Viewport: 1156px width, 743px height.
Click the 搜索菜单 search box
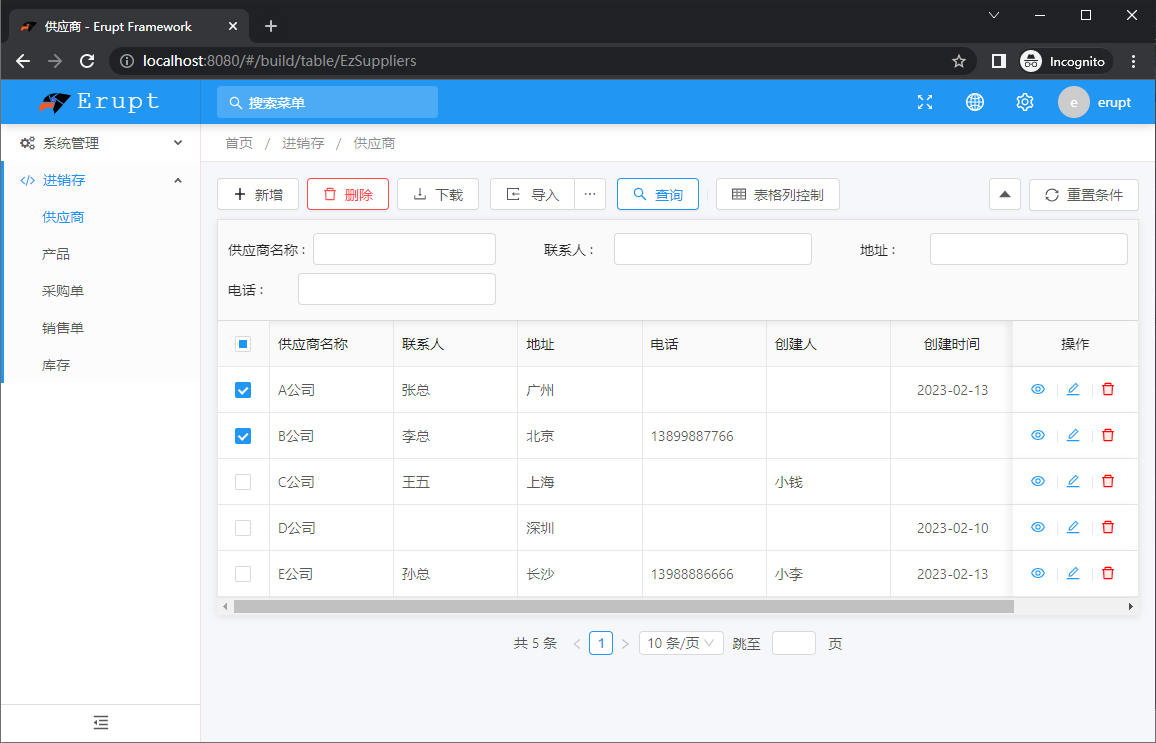(x=327, y=102)
